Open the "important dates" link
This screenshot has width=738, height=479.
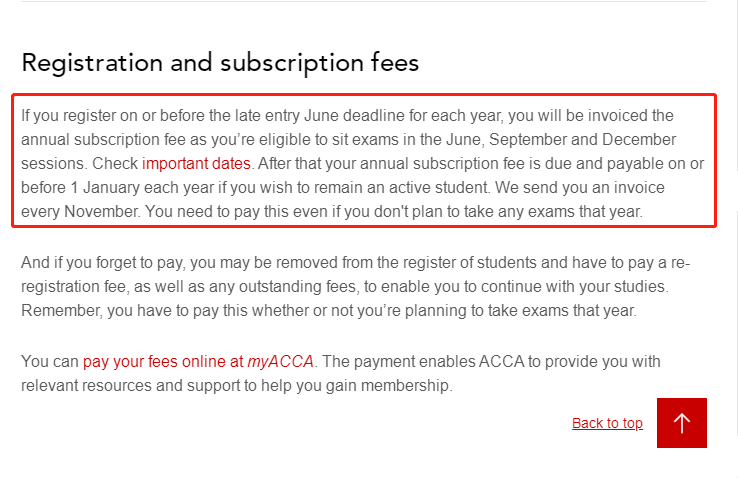(x=196, y=163)
